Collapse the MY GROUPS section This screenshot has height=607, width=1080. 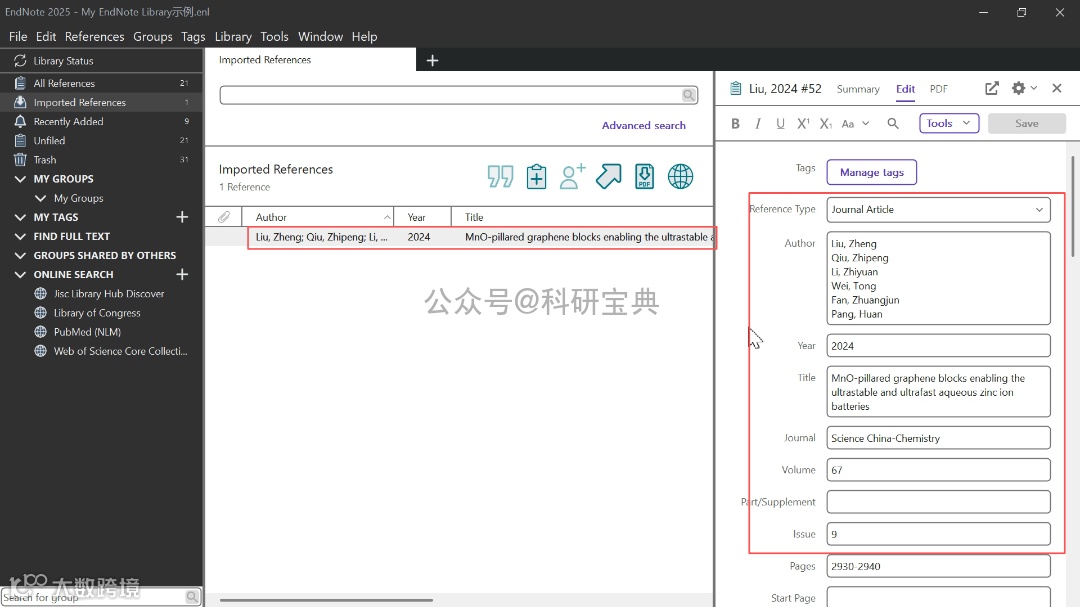[x=20, y=179]
